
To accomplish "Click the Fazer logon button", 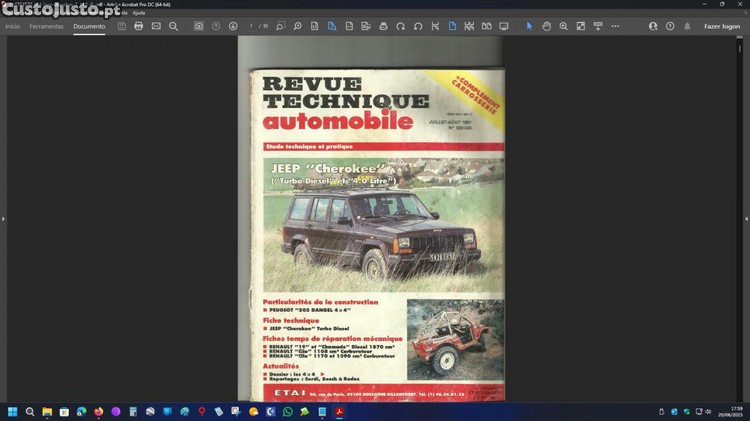I will click(x=721, y=26).
